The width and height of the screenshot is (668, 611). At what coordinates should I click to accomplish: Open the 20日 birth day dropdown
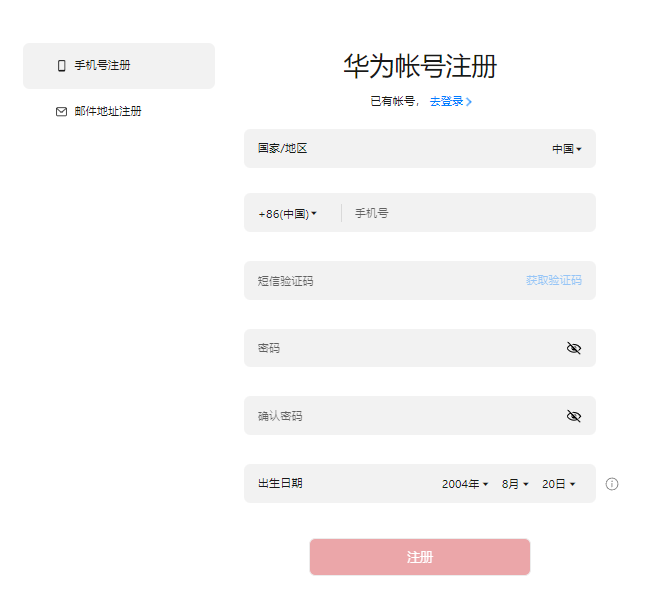pos(559,484)
